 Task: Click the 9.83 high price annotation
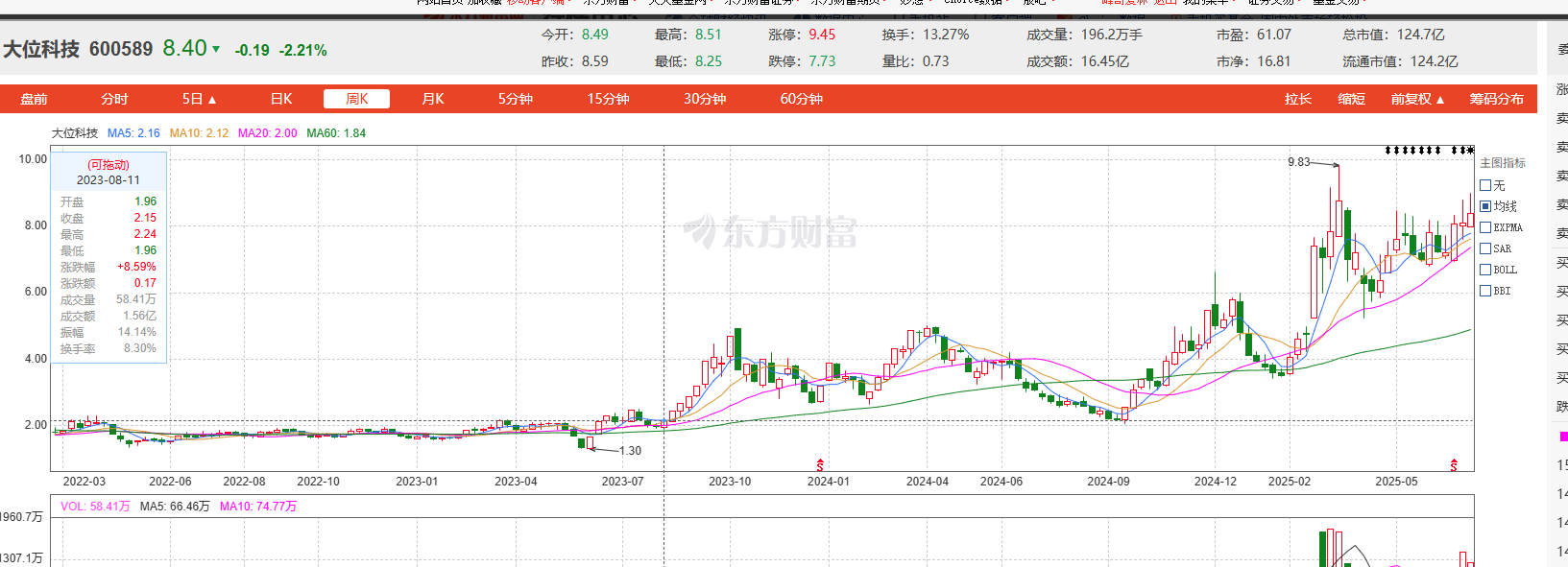1299,162
